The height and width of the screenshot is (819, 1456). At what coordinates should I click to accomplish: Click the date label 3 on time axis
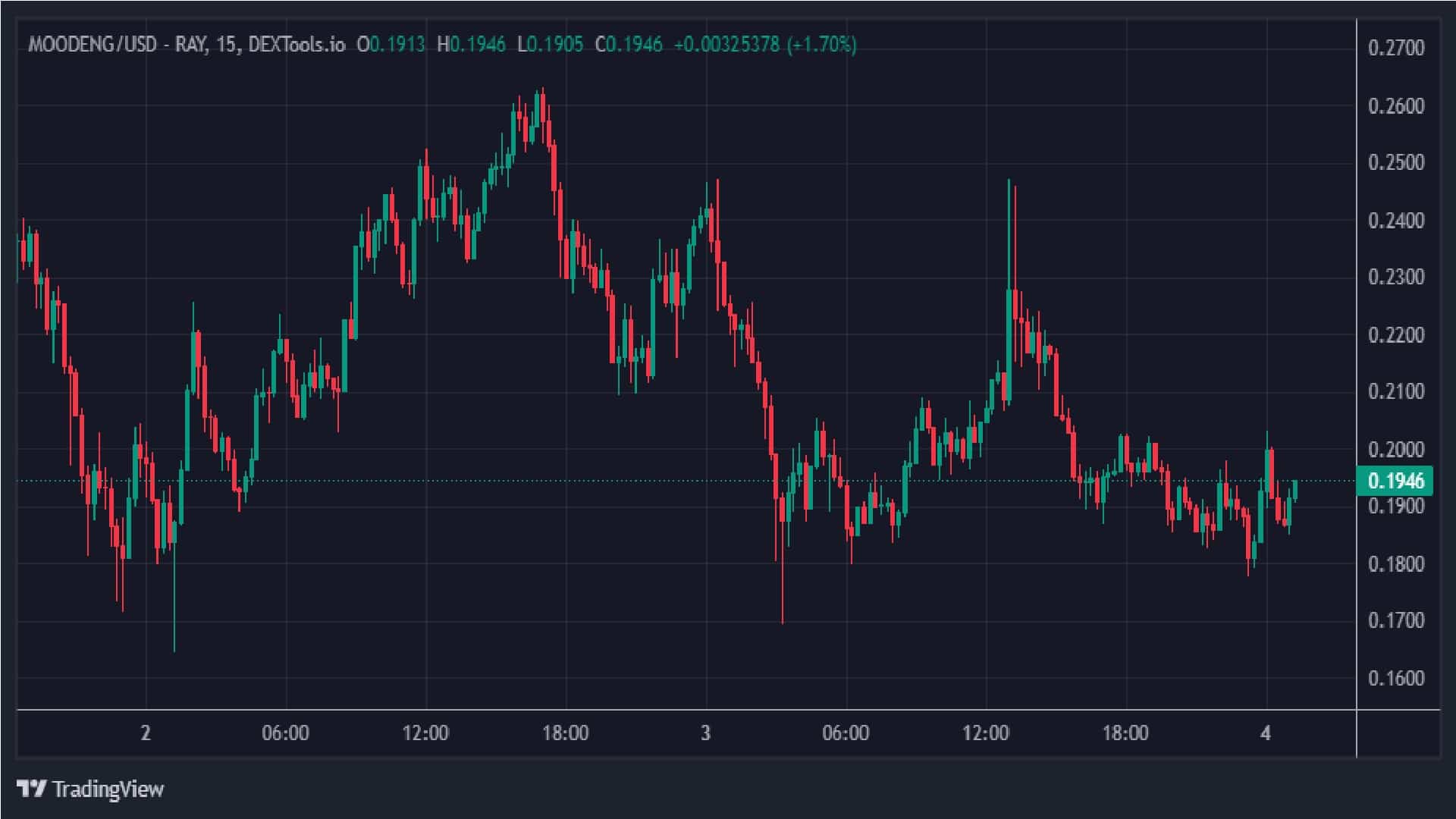tap(706, 733)
